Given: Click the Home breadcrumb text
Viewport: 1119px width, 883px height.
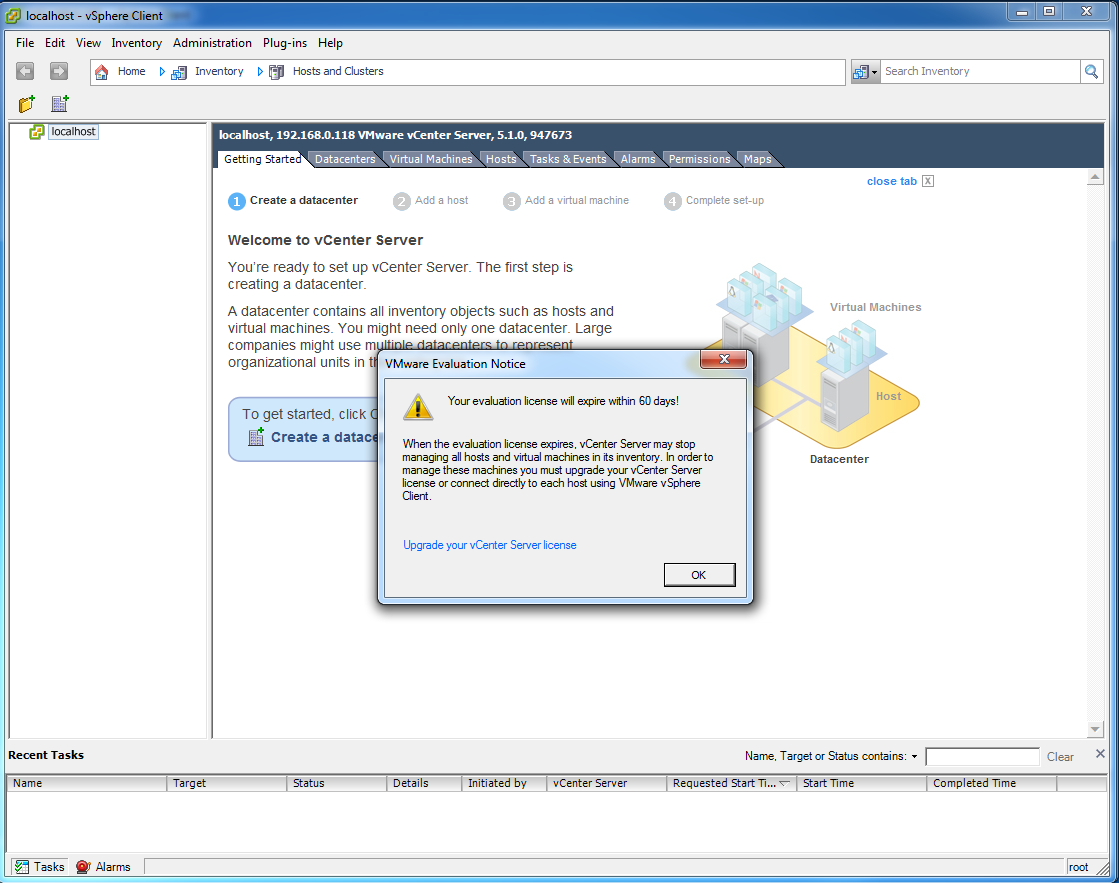Looking at the screenshot, I should [131, 71].
